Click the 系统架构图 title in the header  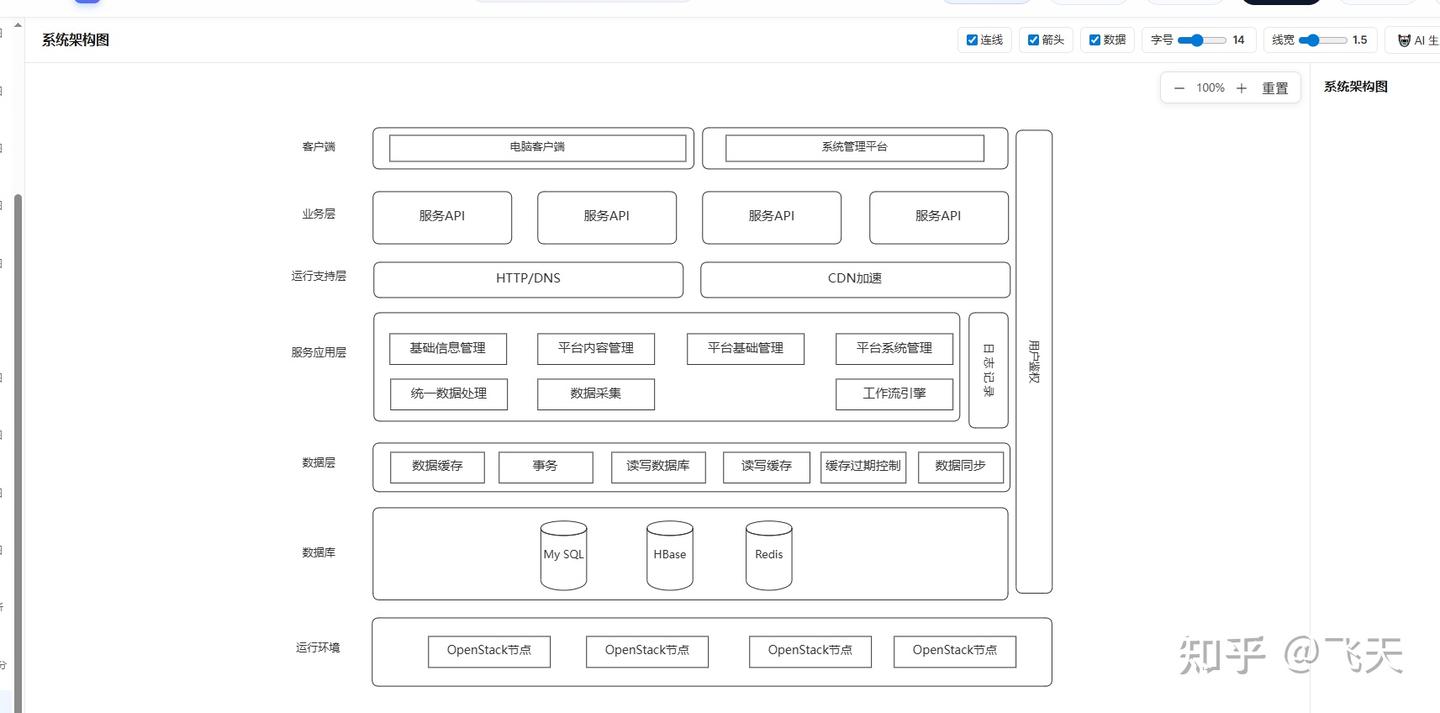click(75, 40)
